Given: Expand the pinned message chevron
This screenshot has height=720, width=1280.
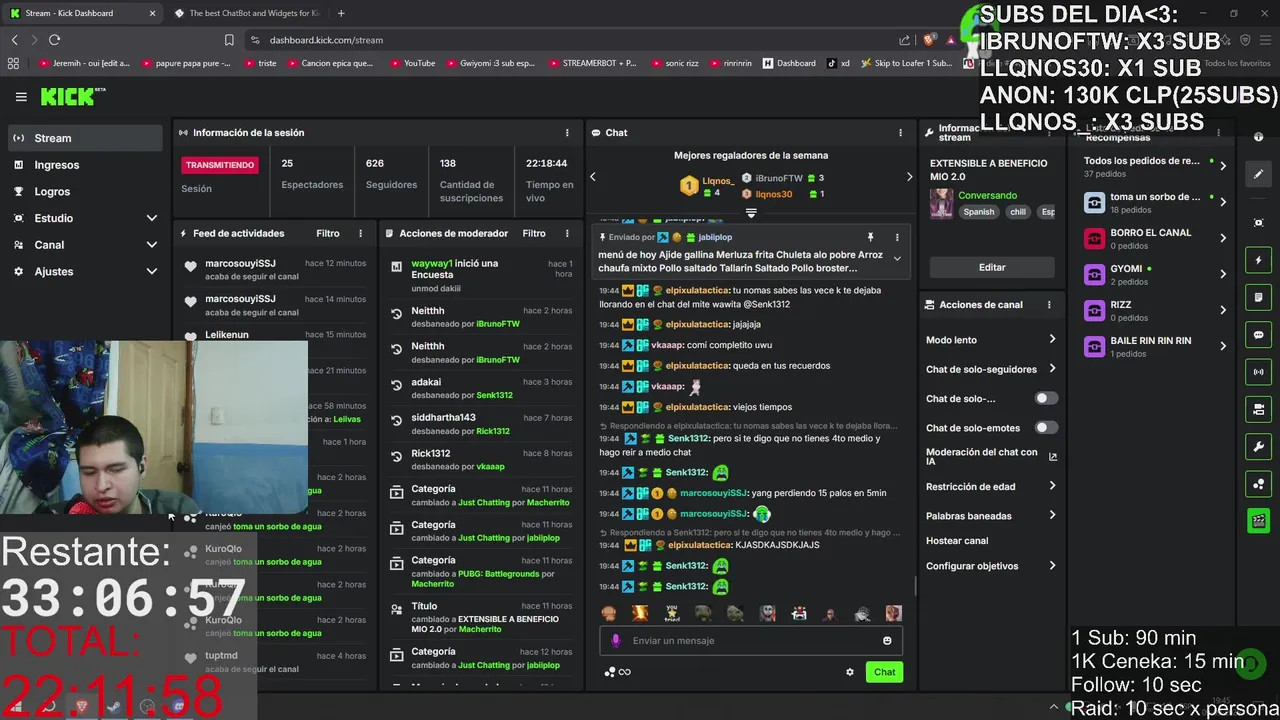Looking at the screenshot, I should click(x=897, y=258).
